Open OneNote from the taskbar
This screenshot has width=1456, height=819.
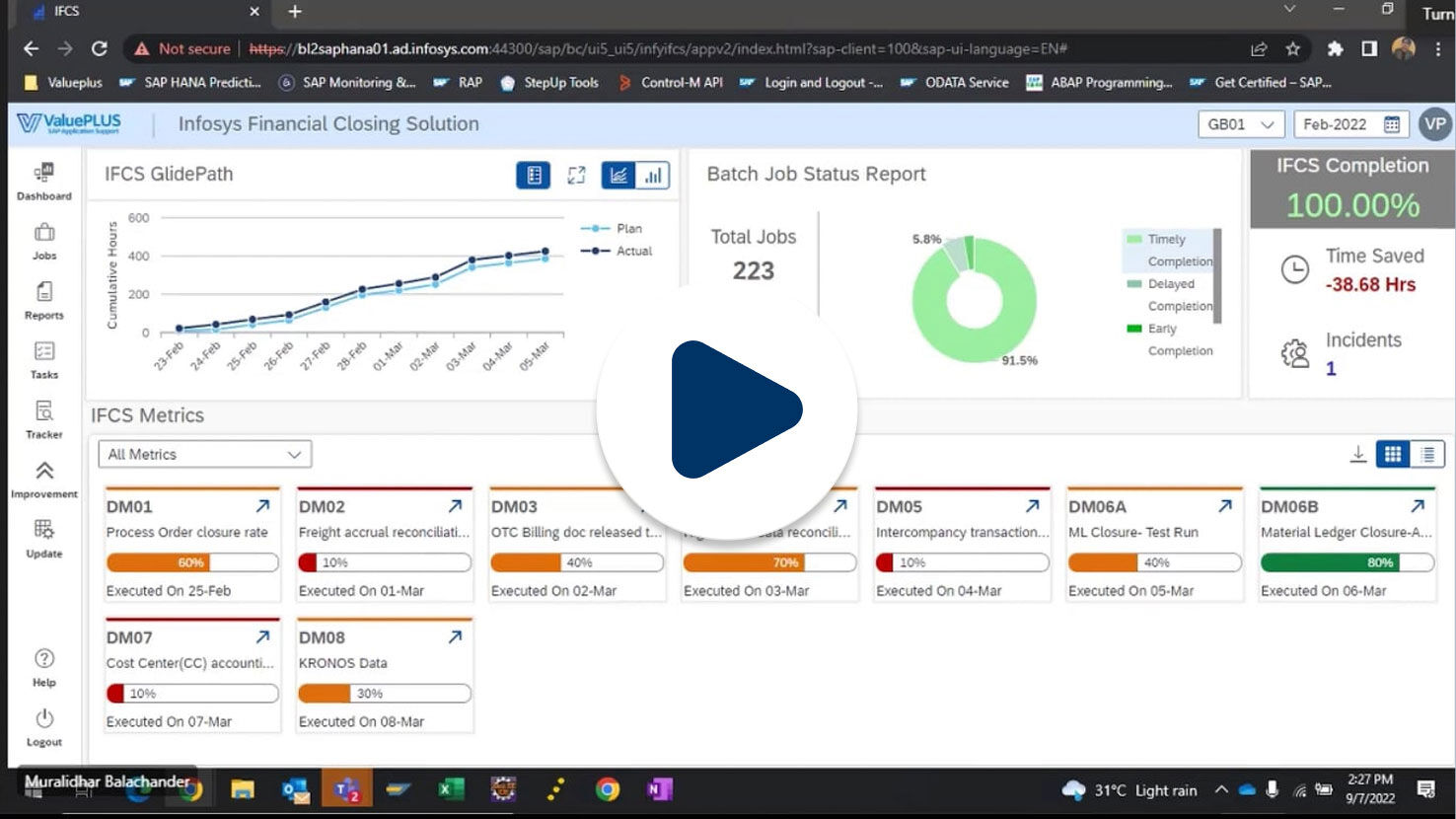(659, 789)
